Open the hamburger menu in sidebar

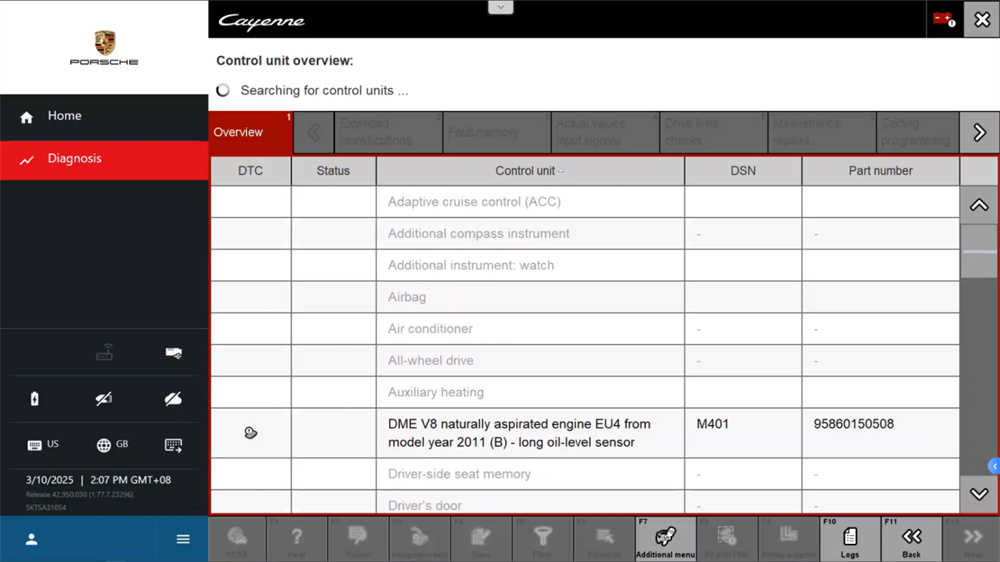183,539
